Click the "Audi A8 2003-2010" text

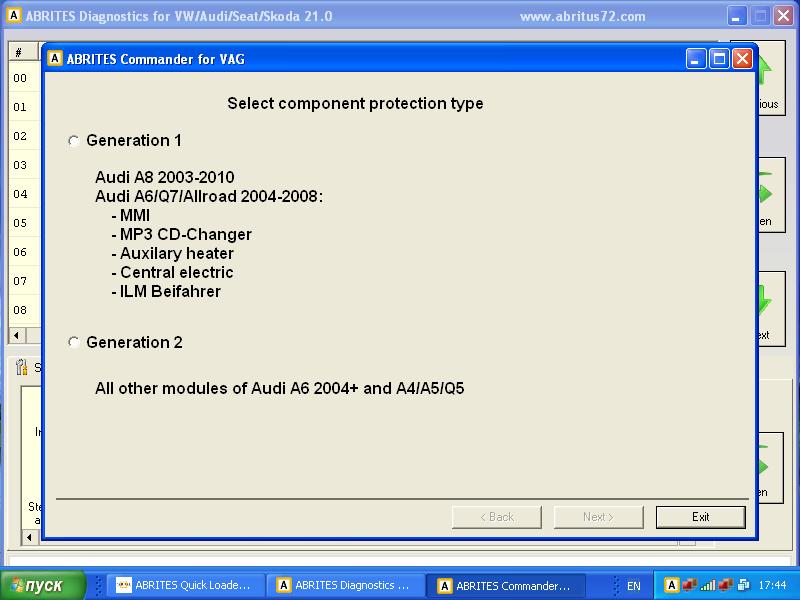(165, 177)
